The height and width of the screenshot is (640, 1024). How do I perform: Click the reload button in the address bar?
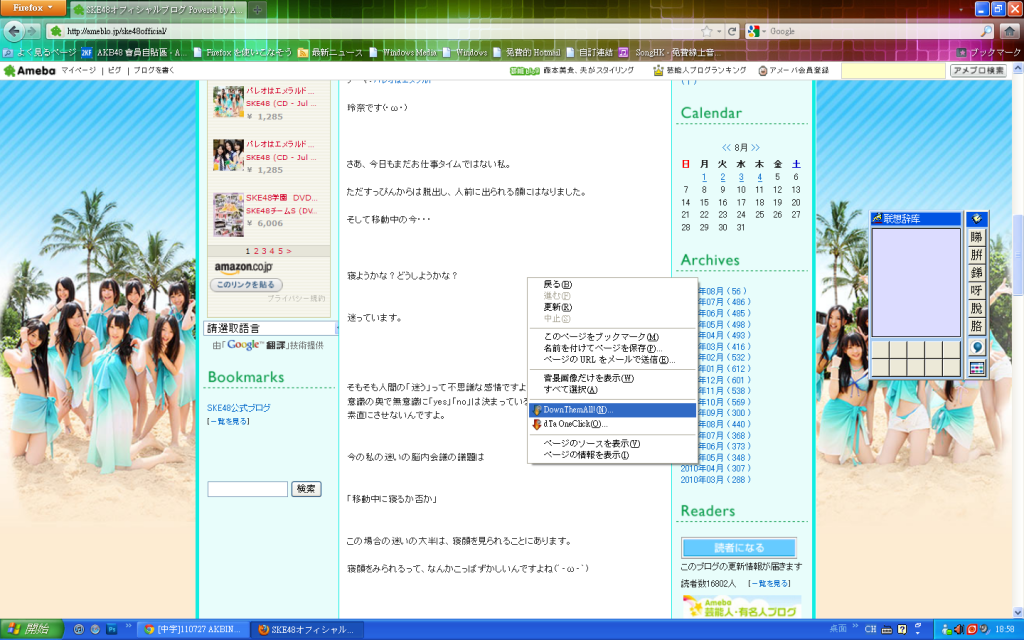click(732, 31)
